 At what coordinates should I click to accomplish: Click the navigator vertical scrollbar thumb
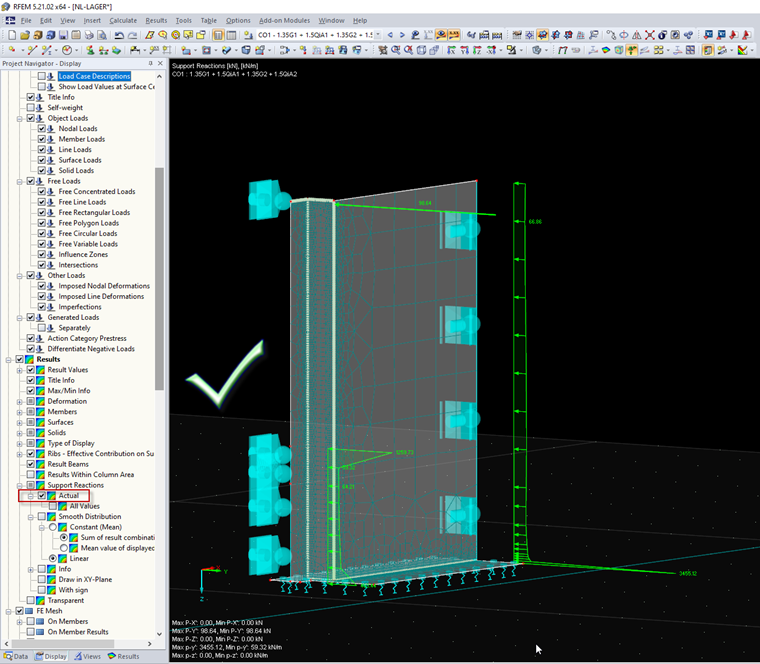click(x=159, y=278)
